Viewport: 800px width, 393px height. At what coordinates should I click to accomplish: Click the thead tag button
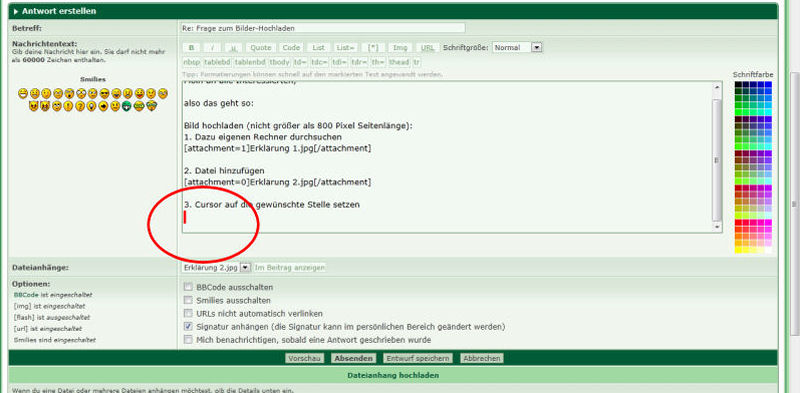pyautogui.click(x=399, y=62)
